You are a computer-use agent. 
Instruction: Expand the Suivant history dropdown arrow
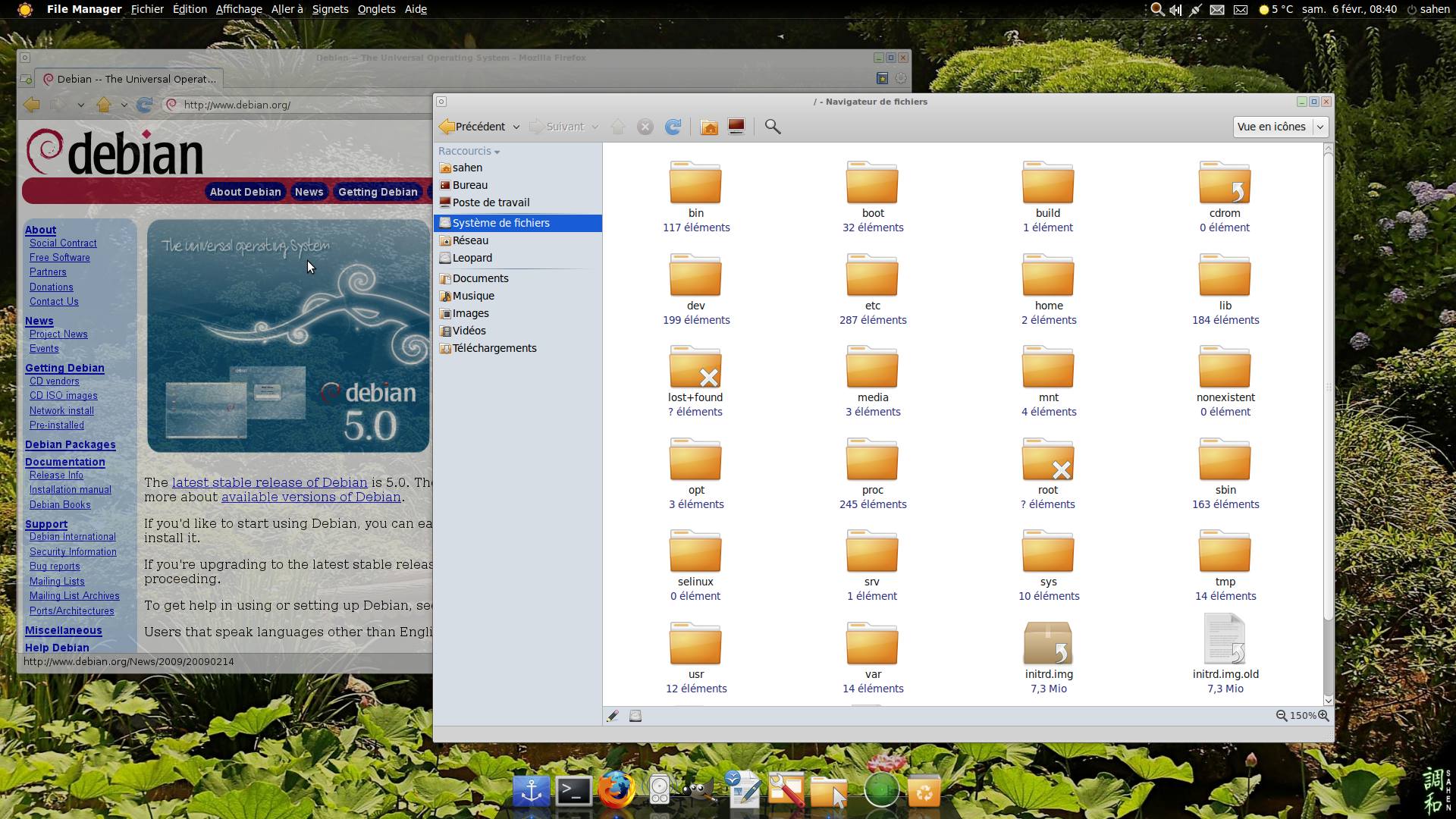pyautogui.click(x=595, y=127)
